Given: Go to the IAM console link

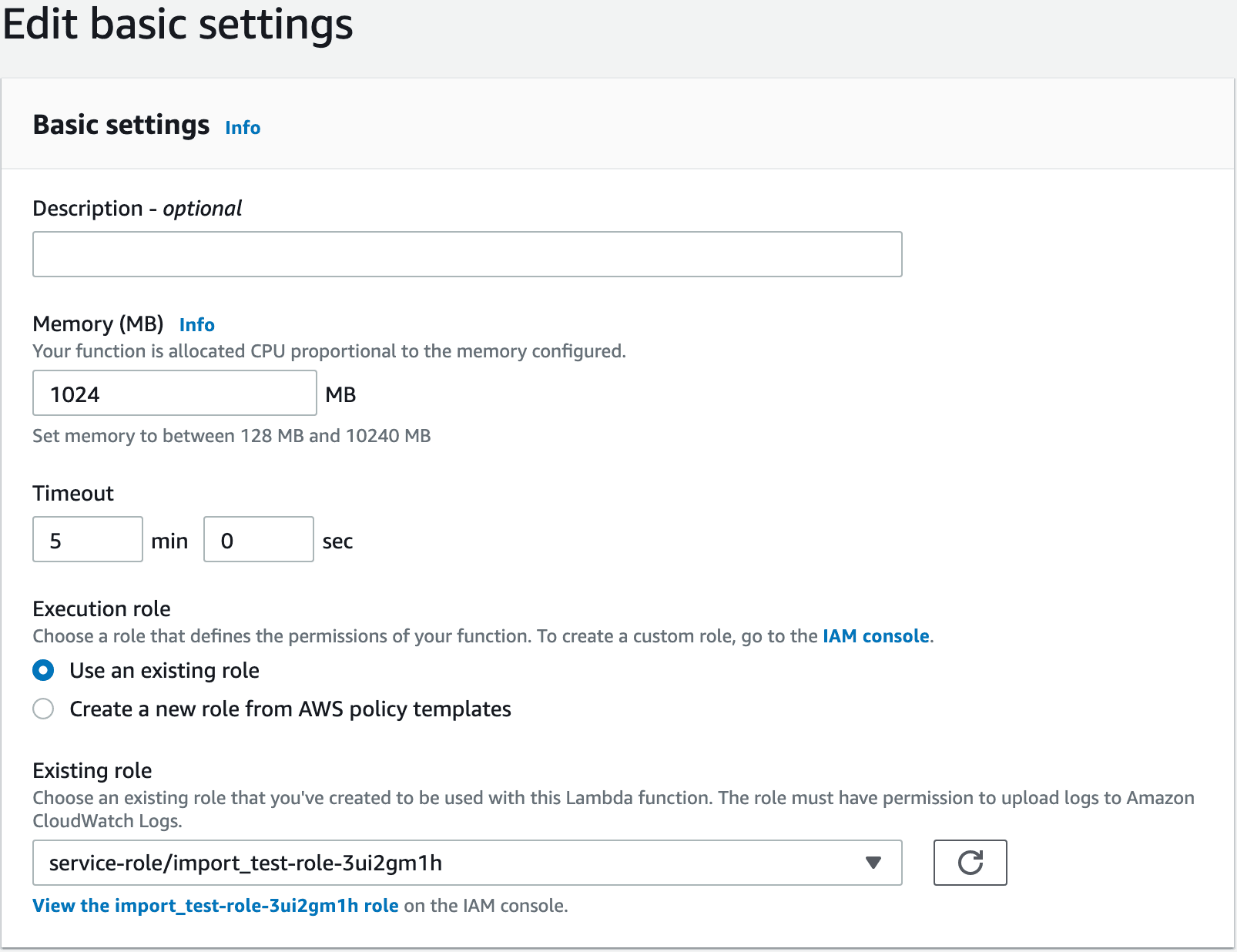Looking at the screenshot, I should (x=874, y=635).
